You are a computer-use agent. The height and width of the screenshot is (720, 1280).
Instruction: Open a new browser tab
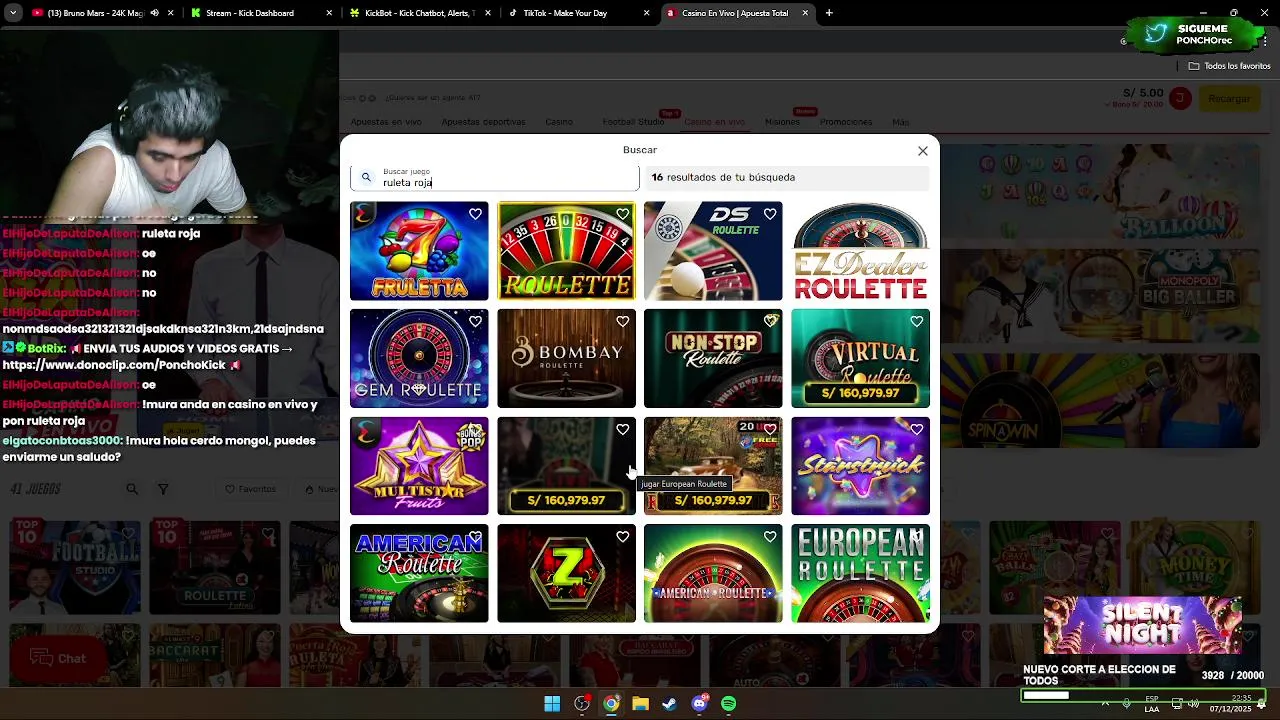(829, 13)
